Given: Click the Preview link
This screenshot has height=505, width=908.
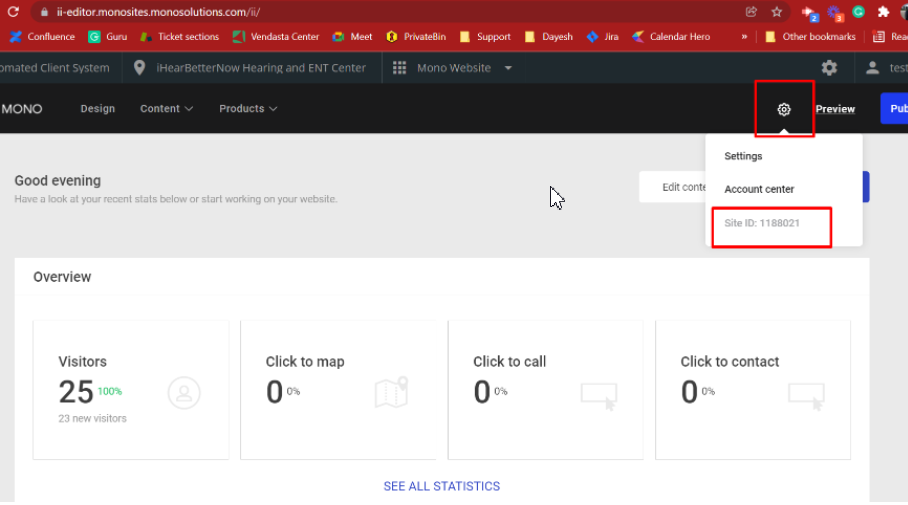Looking at the screenshot, I should pyautogui.click(x=835, y=109).
